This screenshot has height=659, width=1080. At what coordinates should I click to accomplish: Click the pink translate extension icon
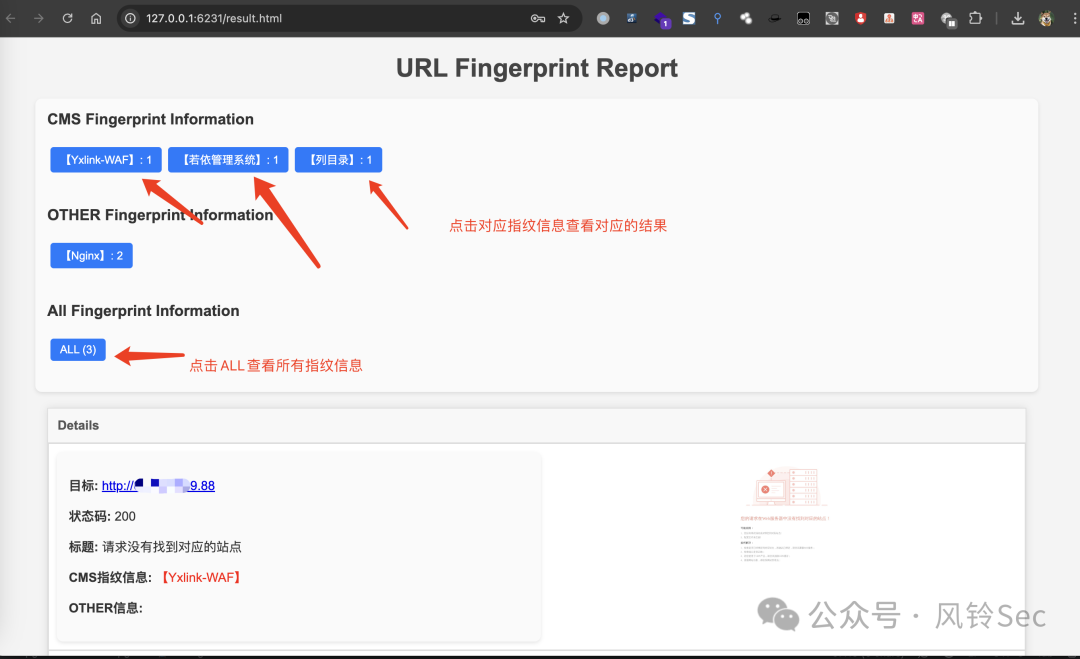(x=918, y=18)
